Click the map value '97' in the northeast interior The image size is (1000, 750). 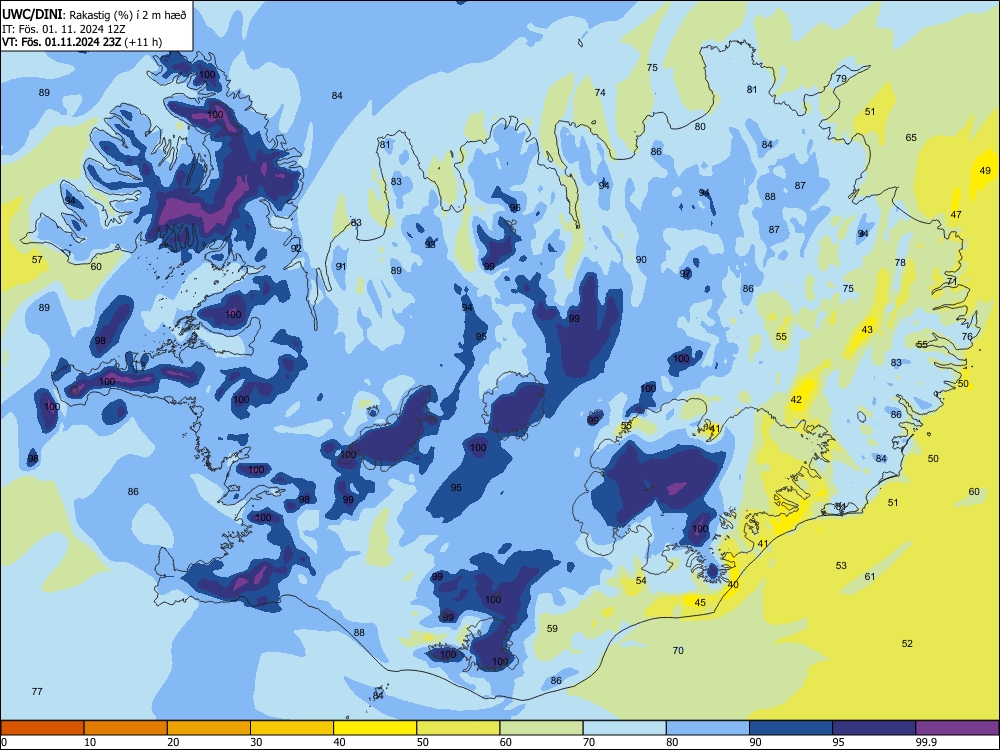coord(686,274)
